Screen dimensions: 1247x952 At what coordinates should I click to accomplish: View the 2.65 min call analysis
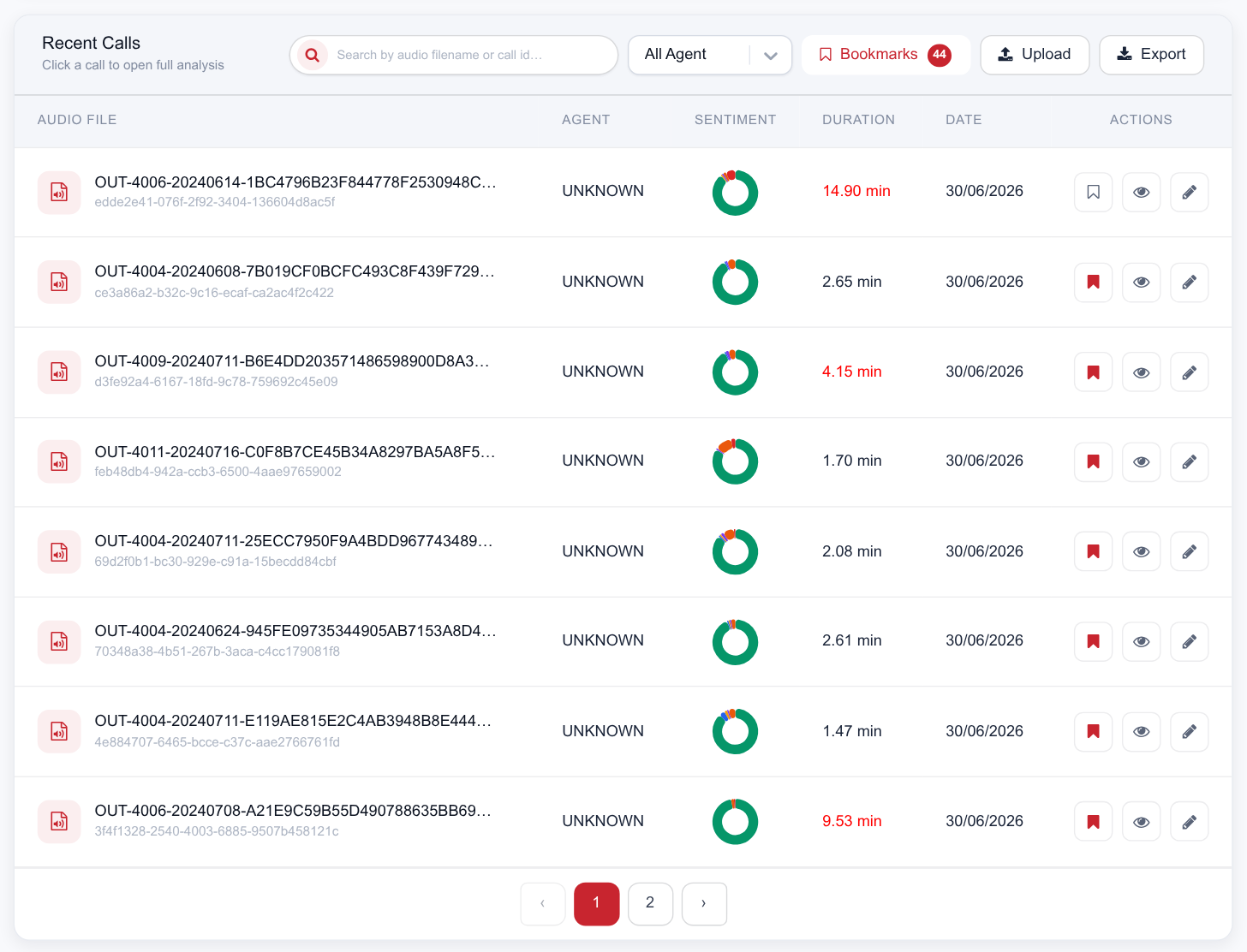(1142, 283)
